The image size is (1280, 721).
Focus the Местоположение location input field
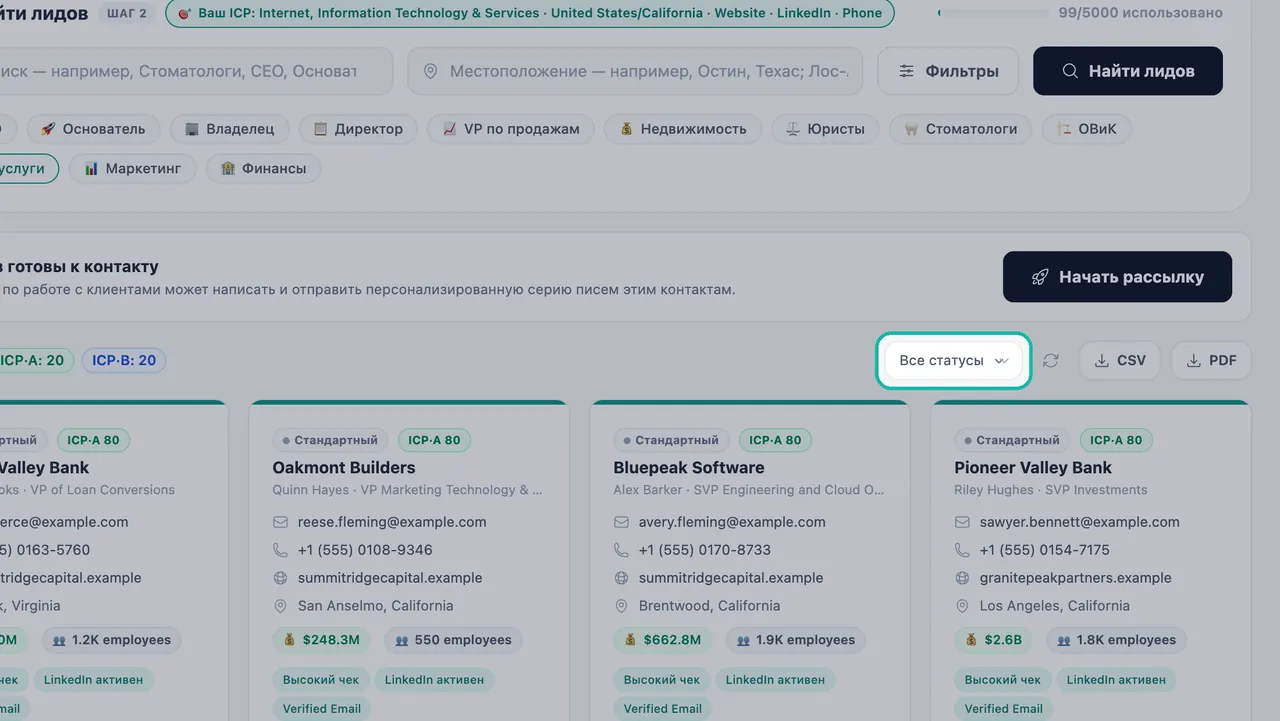[635, 71]
